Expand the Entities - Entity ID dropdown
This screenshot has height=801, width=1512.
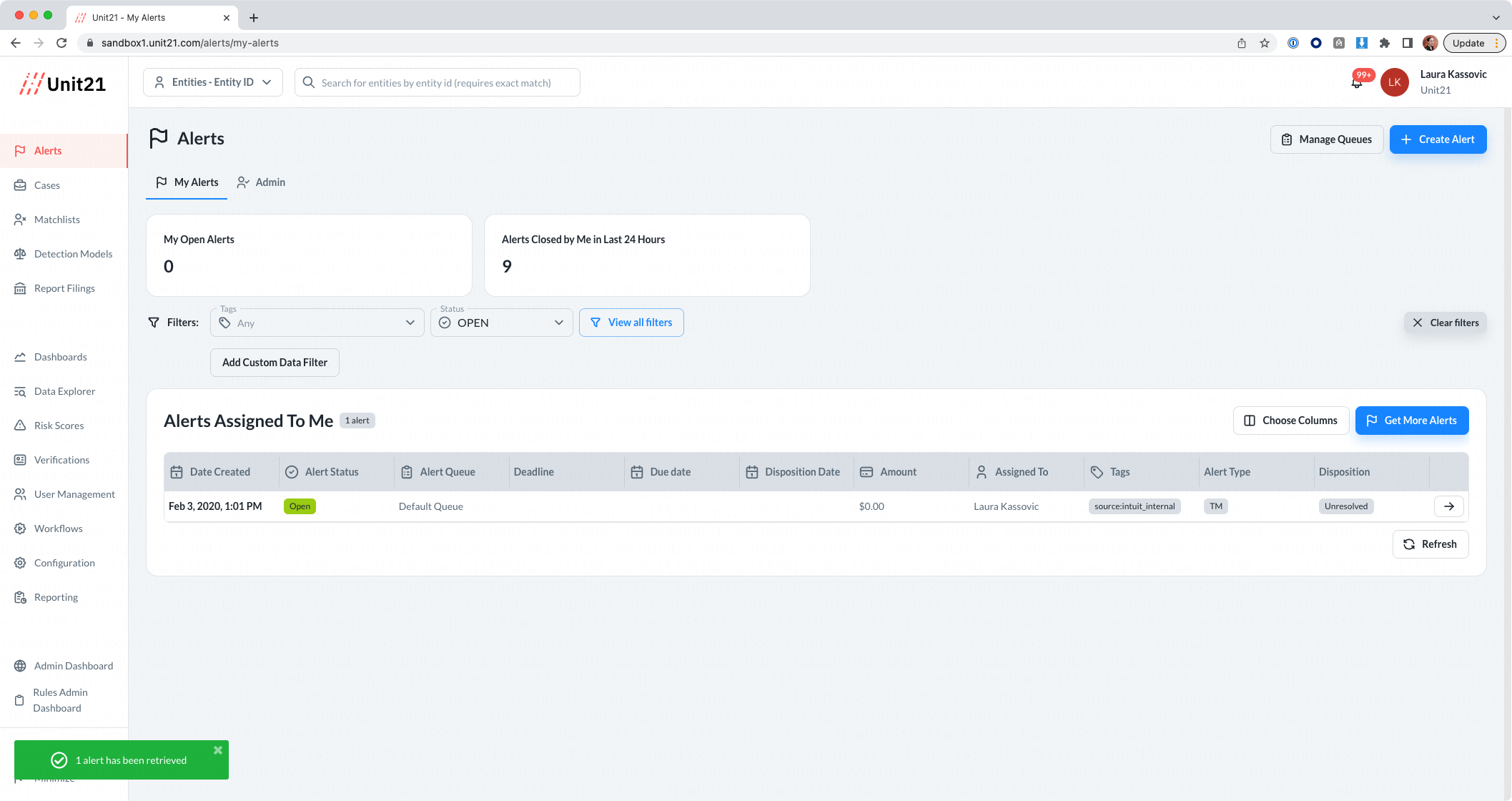coord(213,82)
